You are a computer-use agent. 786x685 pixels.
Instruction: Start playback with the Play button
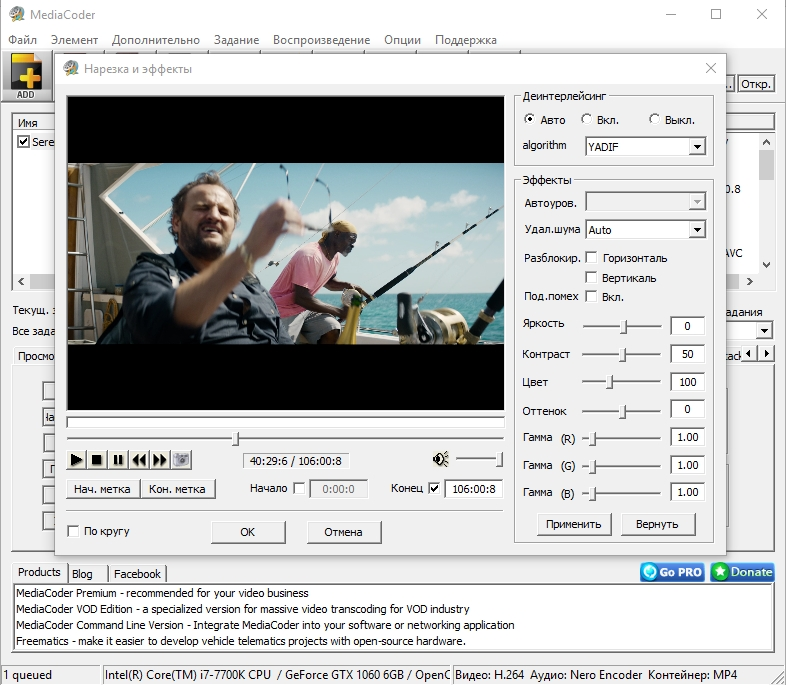[76, 460]
